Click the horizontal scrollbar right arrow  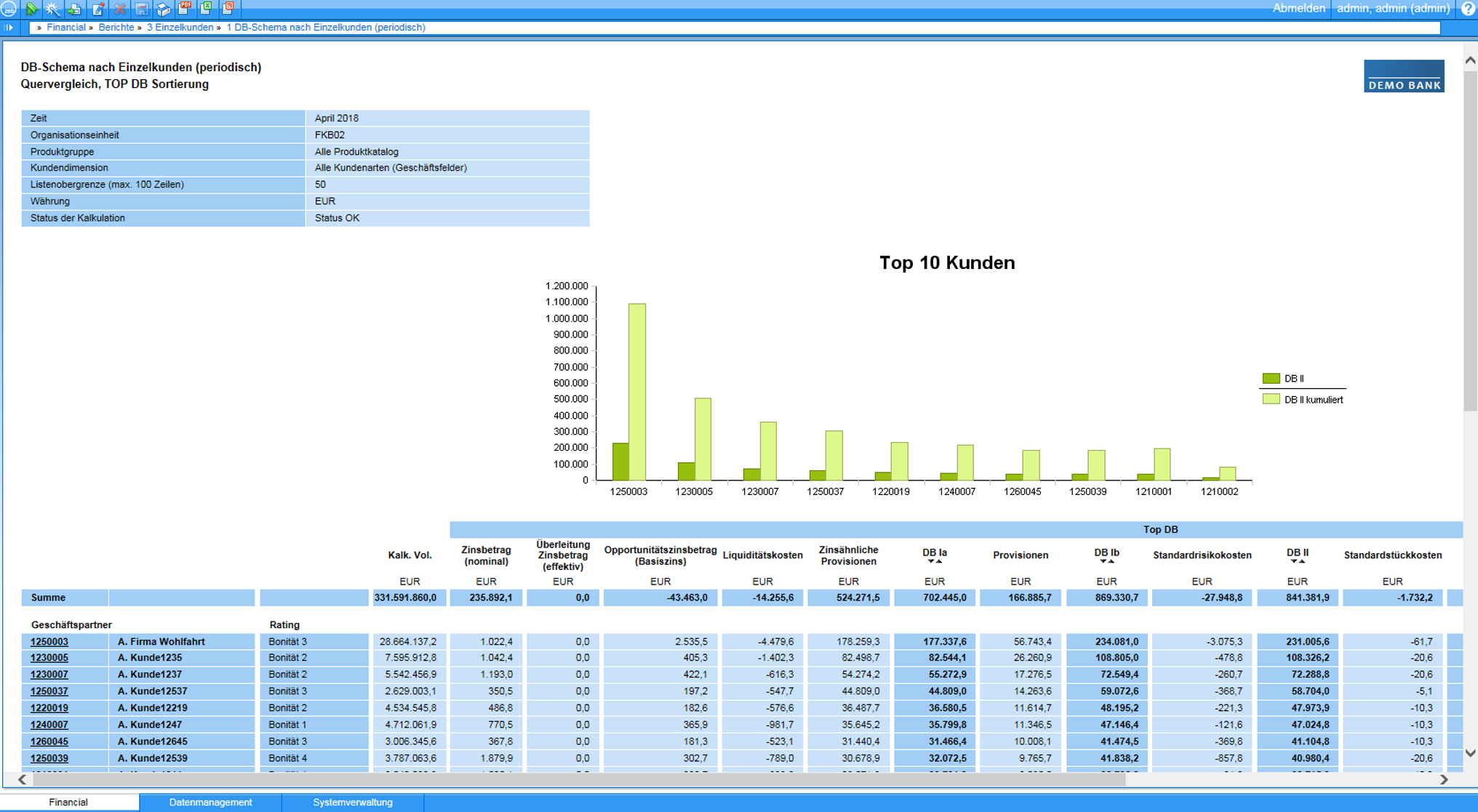[1444, 779]
